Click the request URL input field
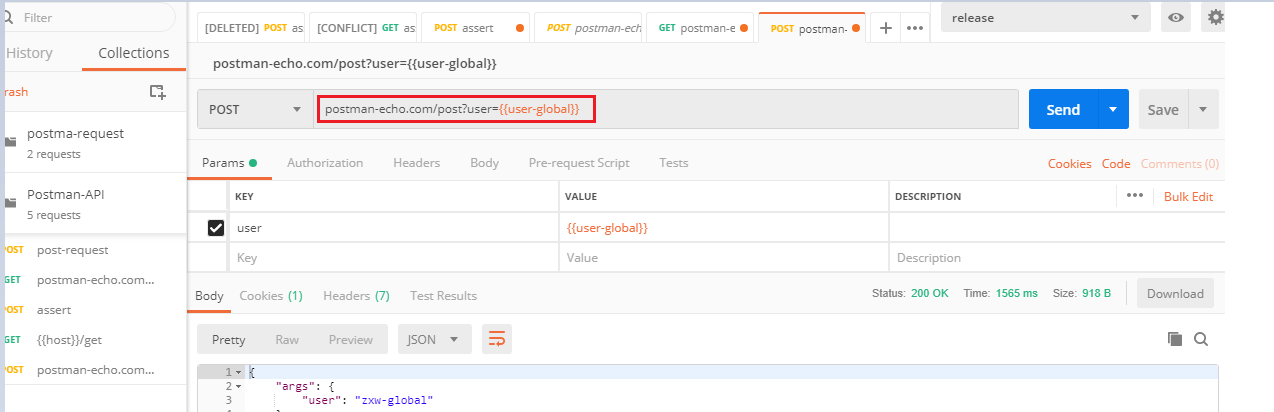Viewport: 1274px width, 412px height. [665, 109]
